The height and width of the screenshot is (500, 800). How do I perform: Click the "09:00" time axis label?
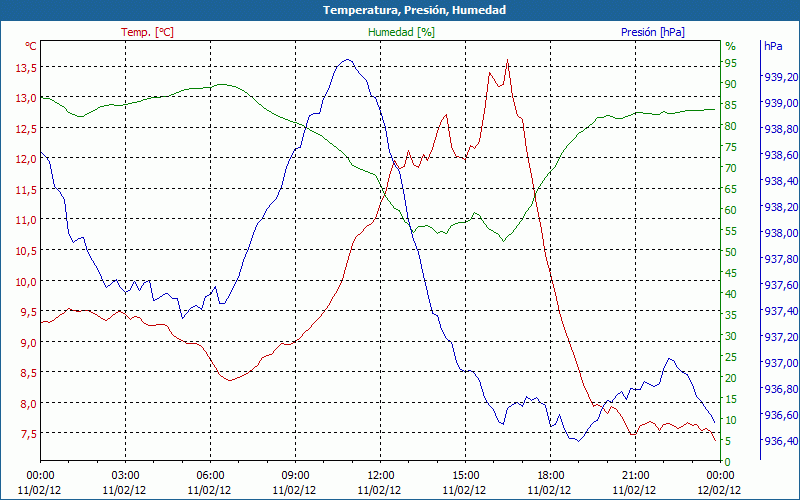point(295,476)
